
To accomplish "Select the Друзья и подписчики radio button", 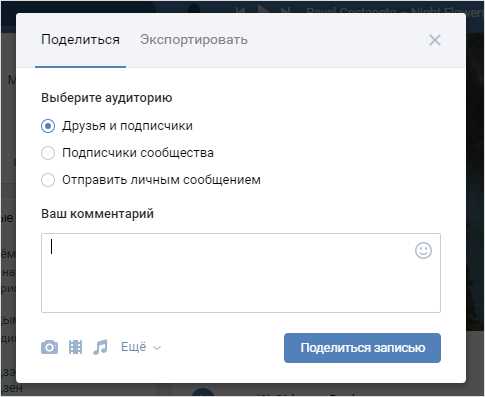I will (48, 126).
